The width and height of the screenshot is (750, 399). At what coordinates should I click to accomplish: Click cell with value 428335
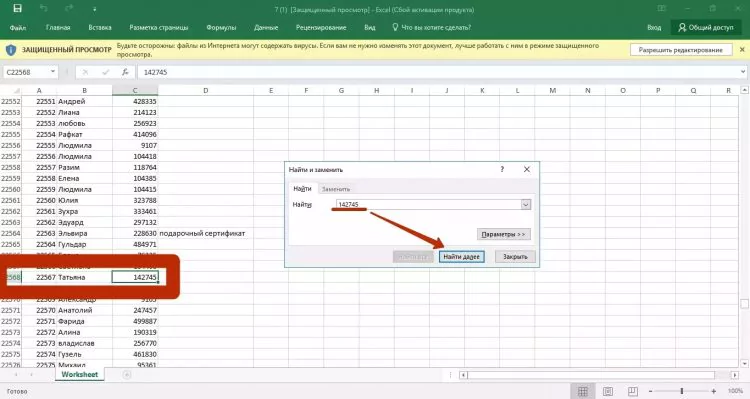click(x=135, y=101)
